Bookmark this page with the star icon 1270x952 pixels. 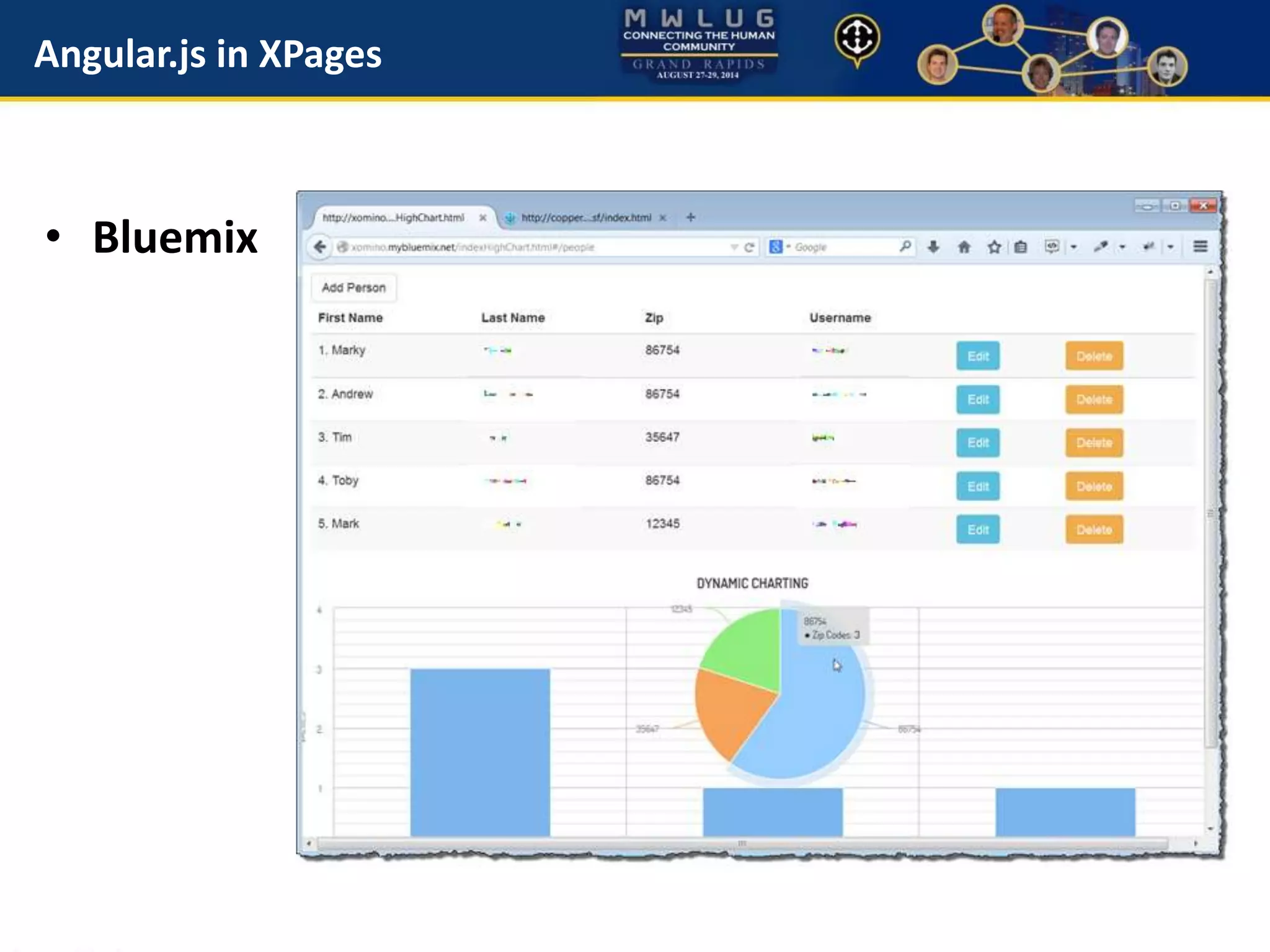click(994, 247)
